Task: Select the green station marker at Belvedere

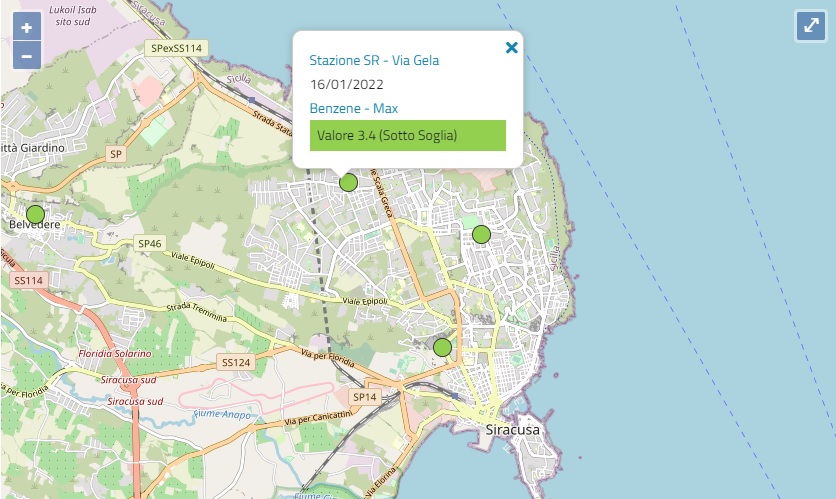Action: pyautogui.click(x=35, y=214)
